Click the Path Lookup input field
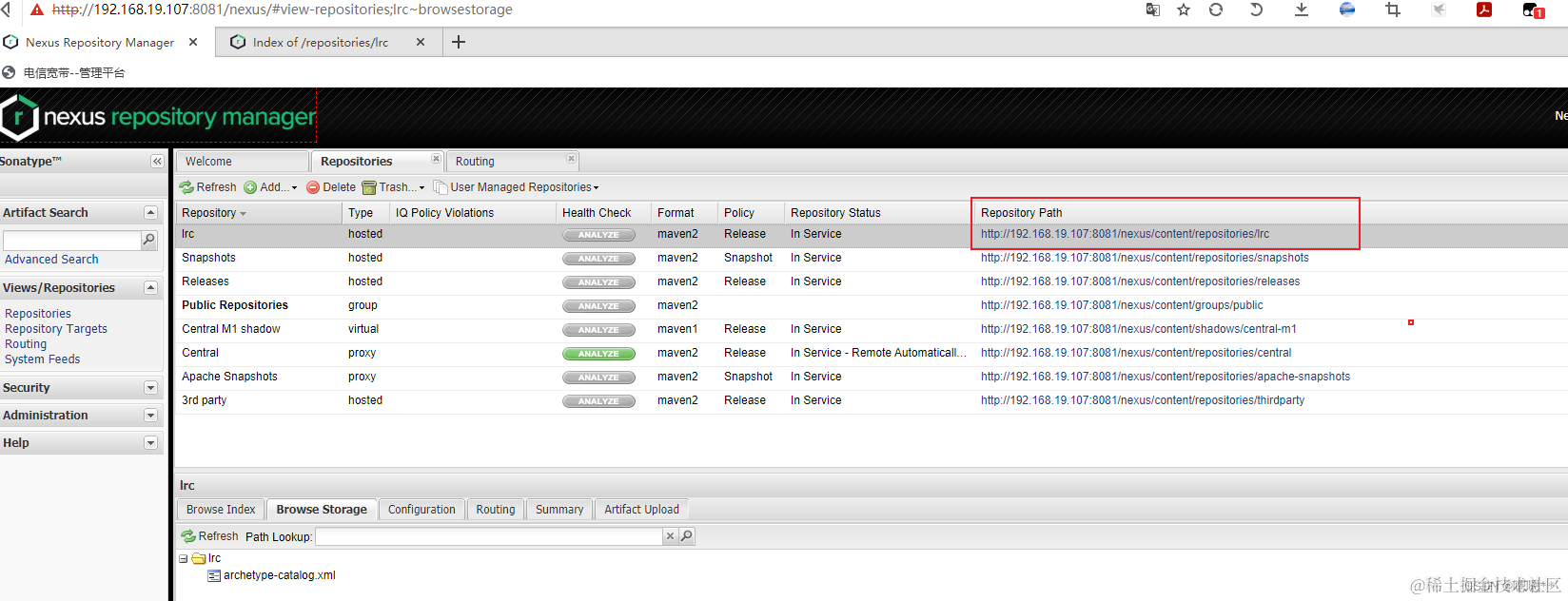Viewport: 1568px width, 601px height. click(x=489, y=536)
